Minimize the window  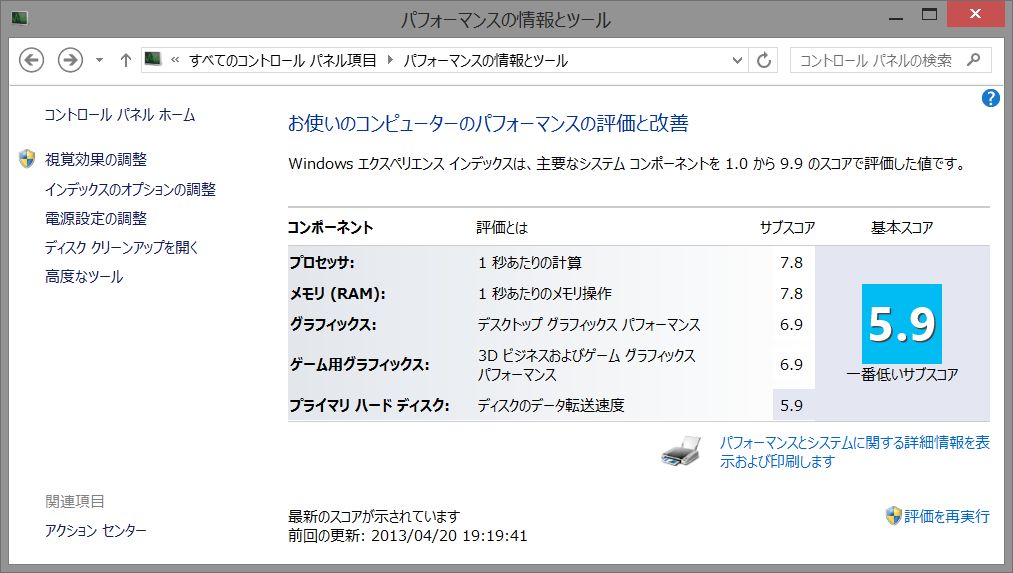coord(895,19)
